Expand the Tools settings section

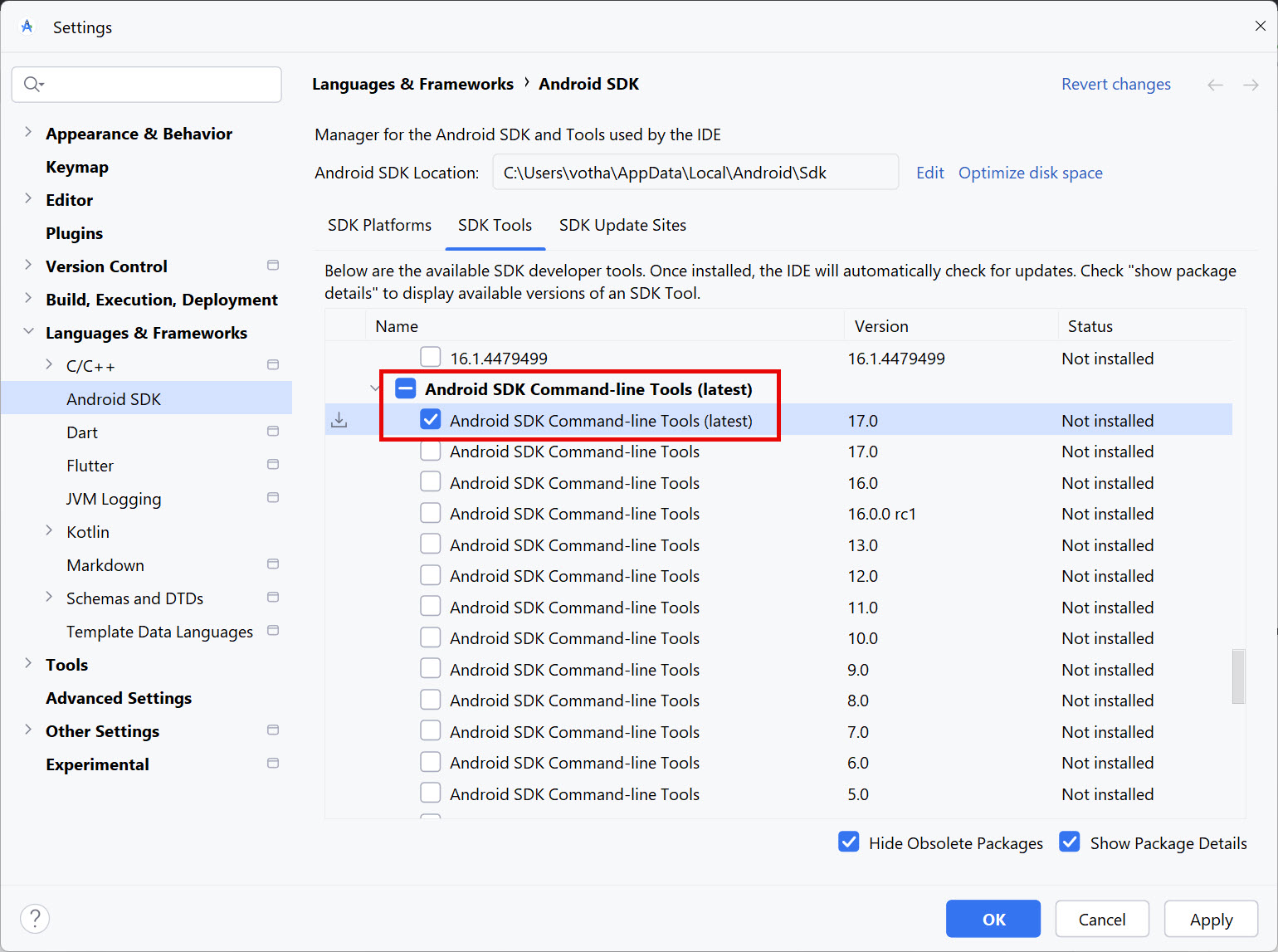click(28, 663)
